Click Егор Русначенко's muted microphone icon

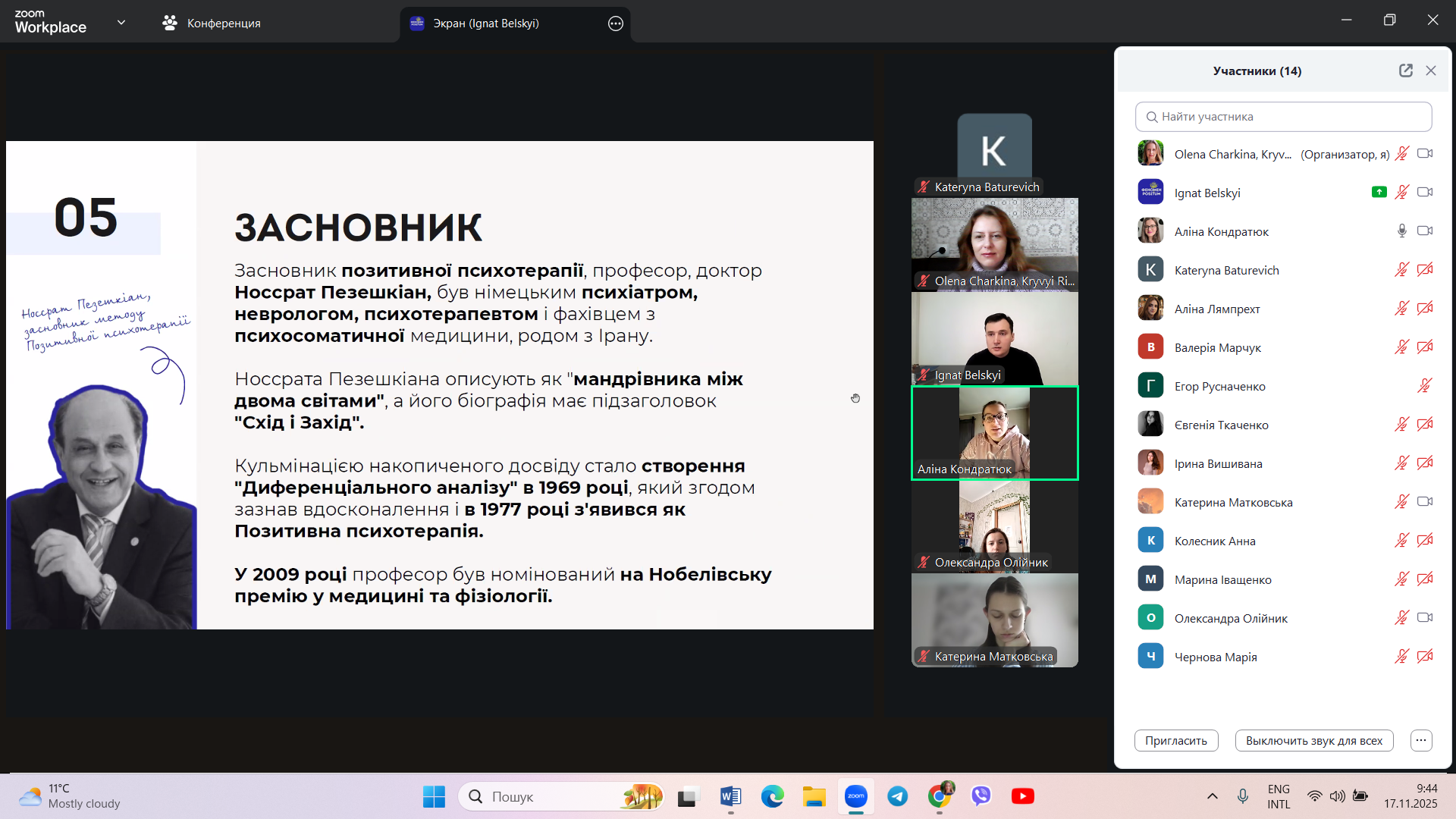tap(1424, 386)
